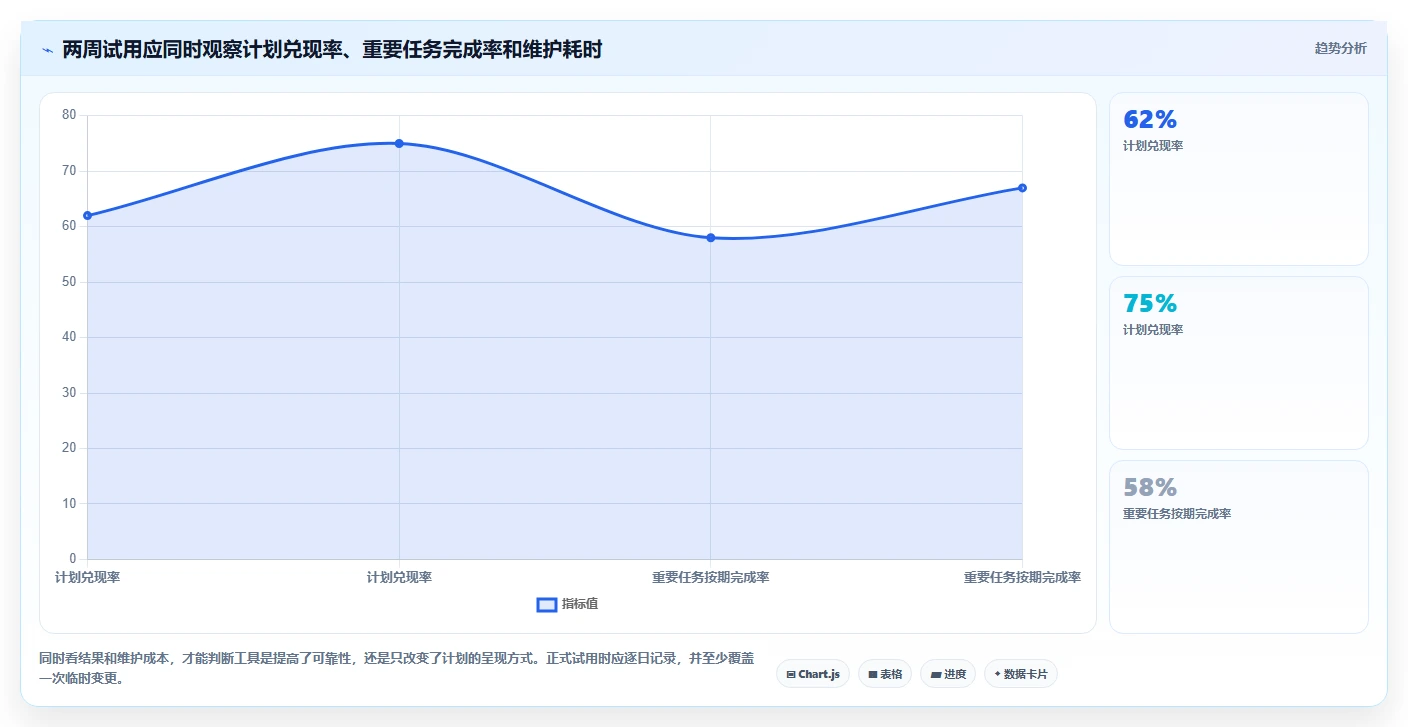Image resolution: width=1408 pixels, height=727 pixels.
Task: Click the y-axis label 60
Action: (69, 226)
